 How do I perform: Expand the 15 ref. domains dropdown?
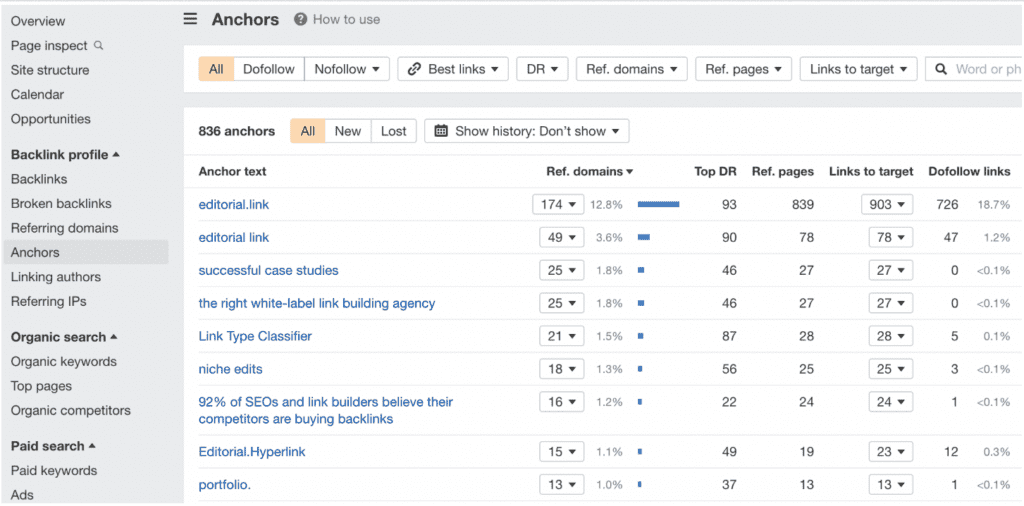562,452
